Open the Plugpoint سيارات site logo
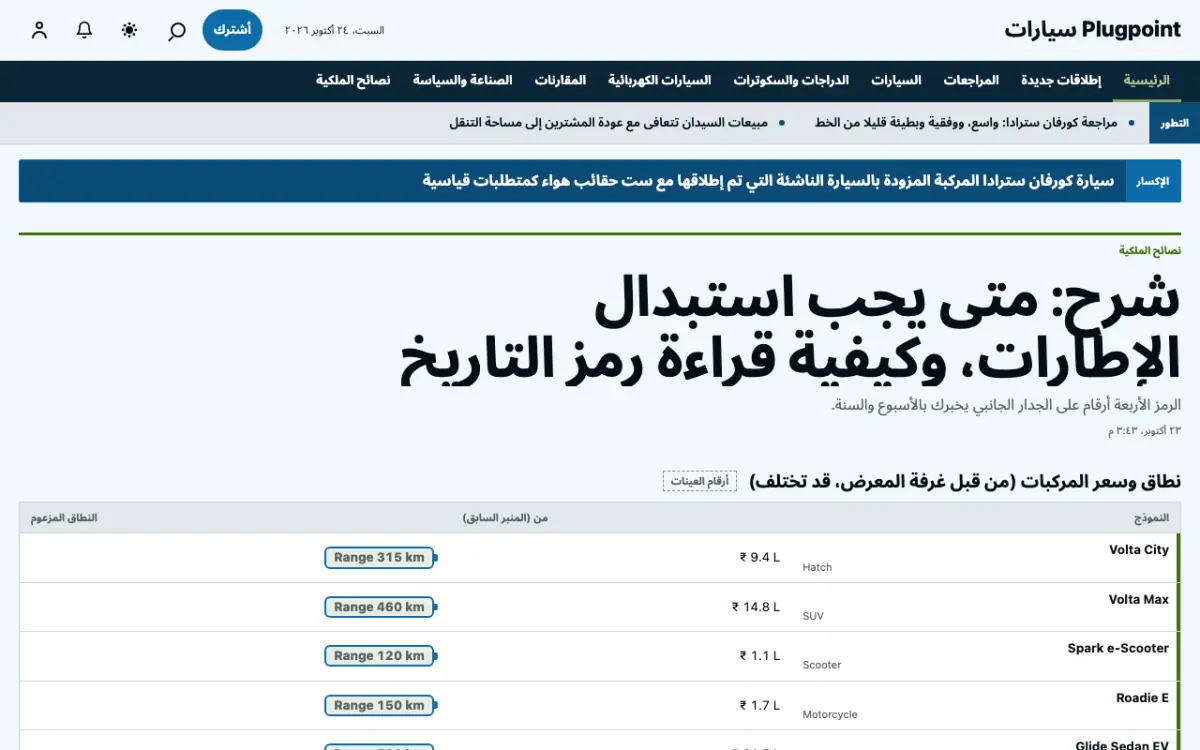Viewport: 1200px width, 750px height. 1093,30
